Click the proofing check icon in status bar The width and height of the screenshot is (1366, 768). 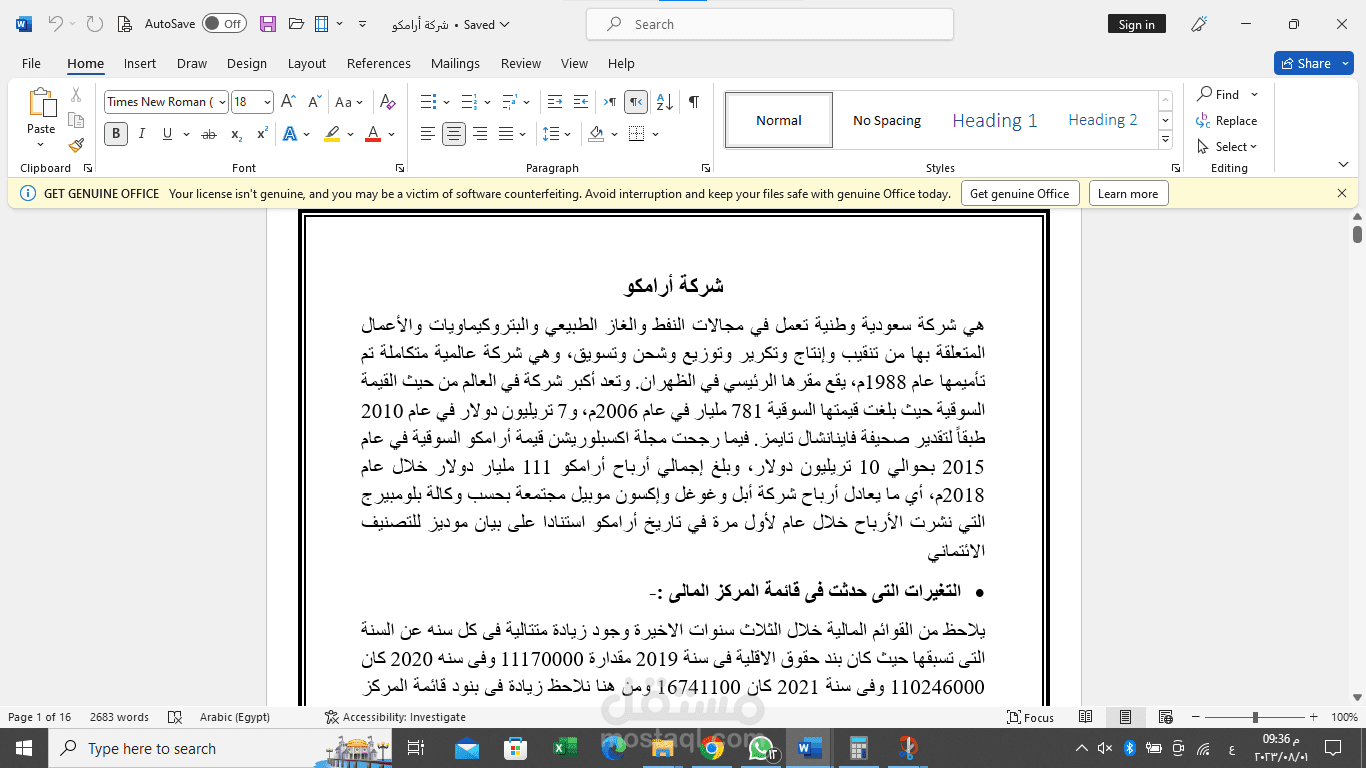point(175,717)
